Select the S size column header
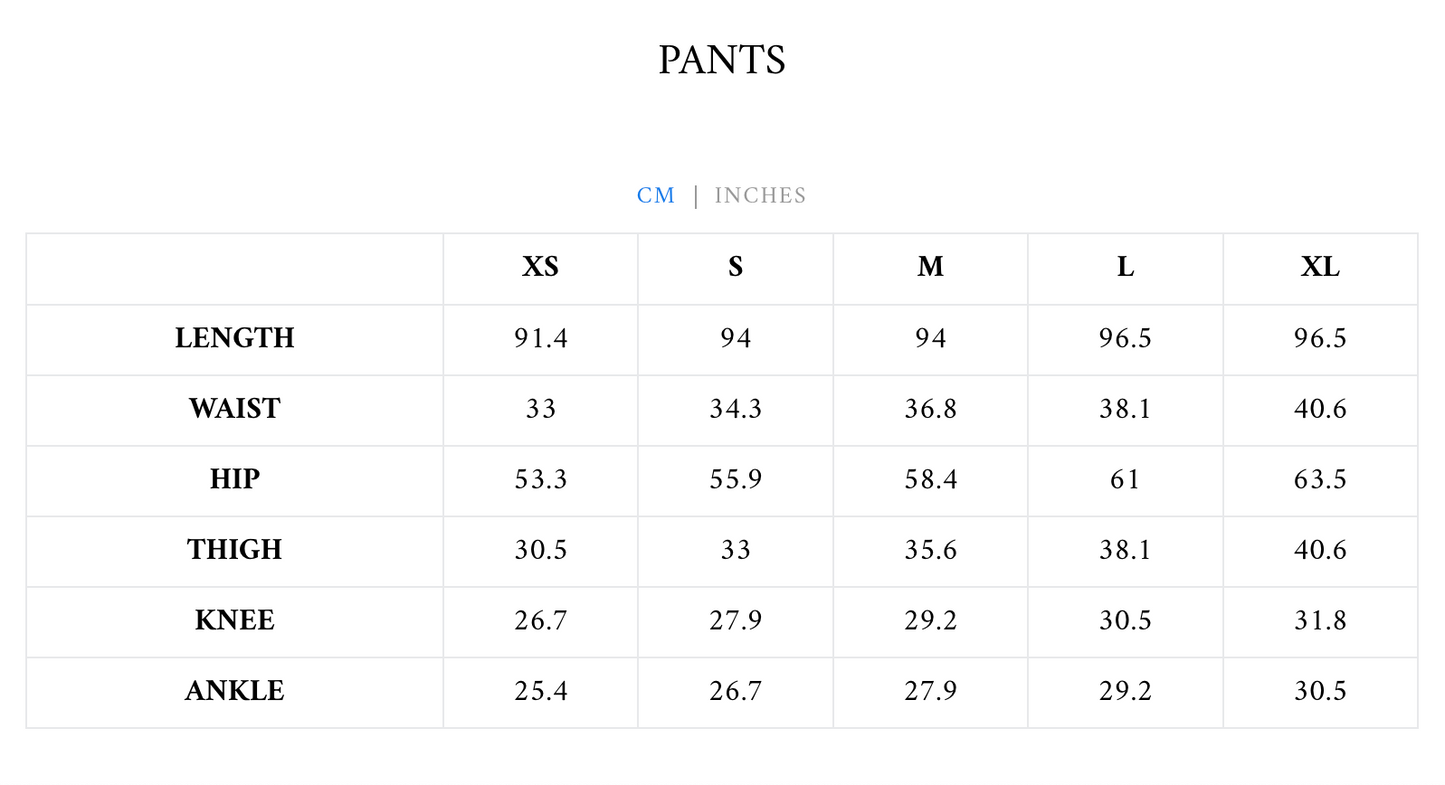The height and width of the screenshot is (785, 1445). click(735, 268)
